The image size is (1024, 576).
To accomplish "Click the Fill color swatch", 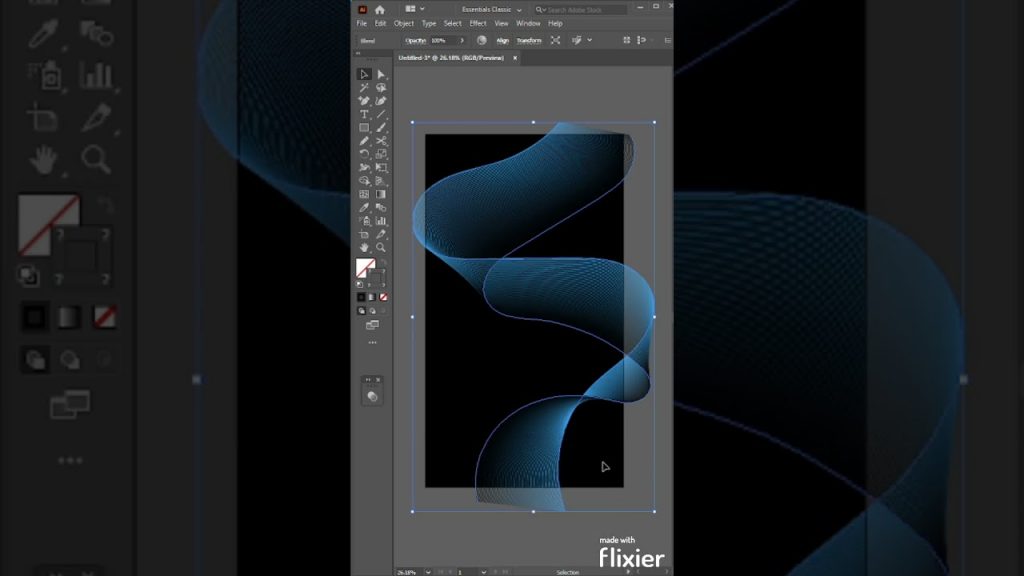I will (365, 268).
